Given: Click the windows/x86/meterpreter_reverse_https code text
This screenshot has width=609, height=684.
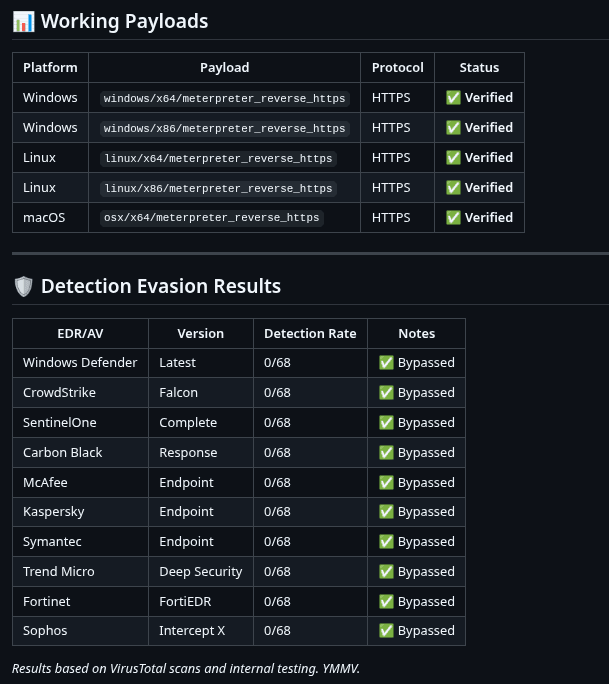Looking at the screenshot, I should (225, 128).
